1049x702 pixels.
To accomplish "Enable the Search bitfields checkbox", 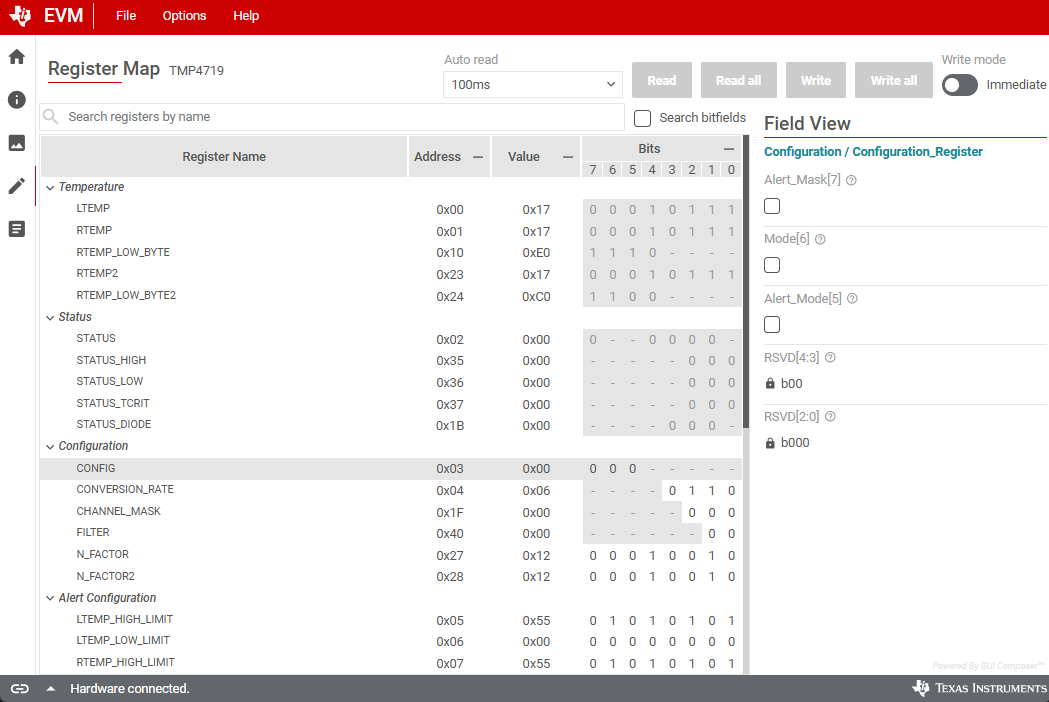I will (643, 118).
